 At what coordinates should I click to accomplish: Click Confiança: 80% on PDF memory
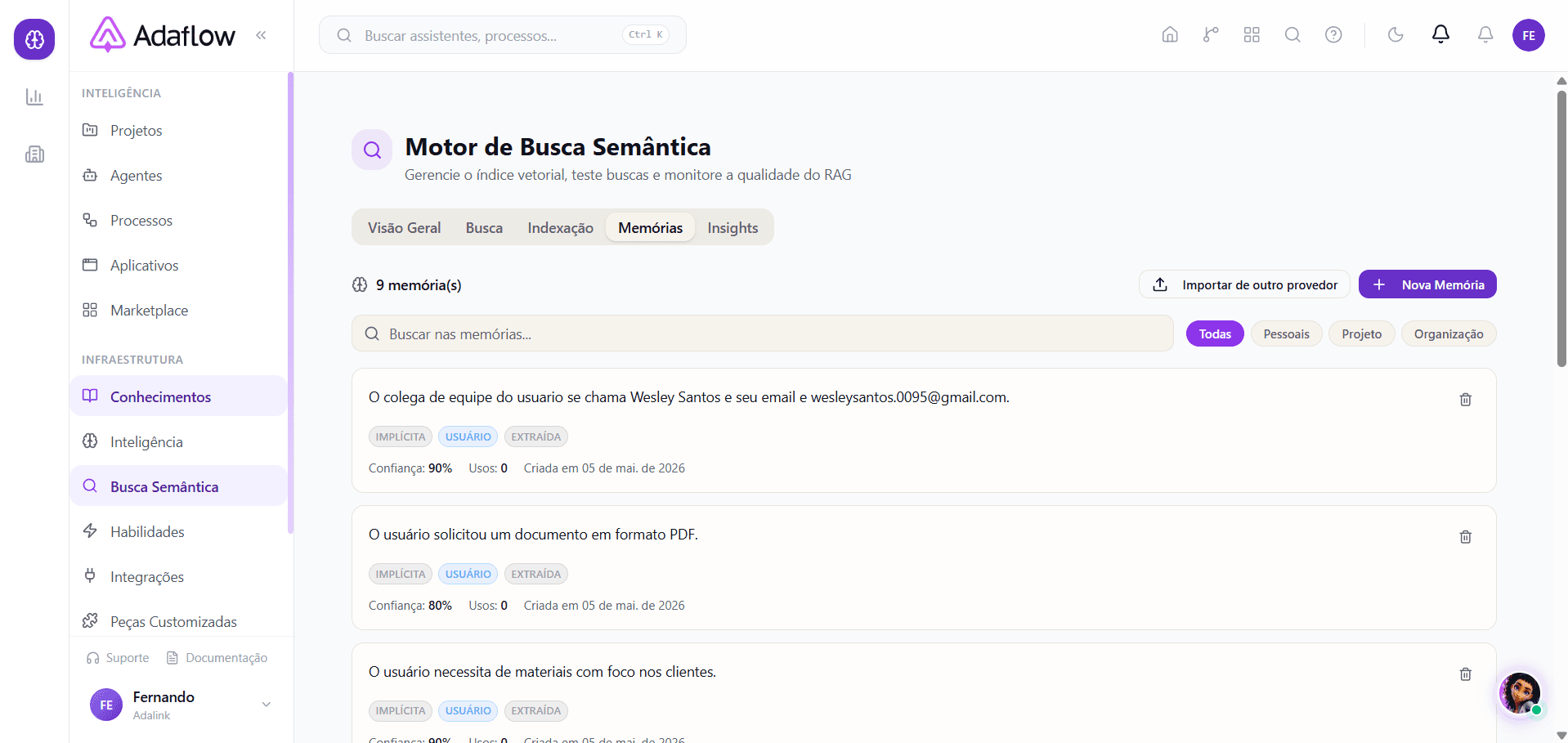coord(410,606)
